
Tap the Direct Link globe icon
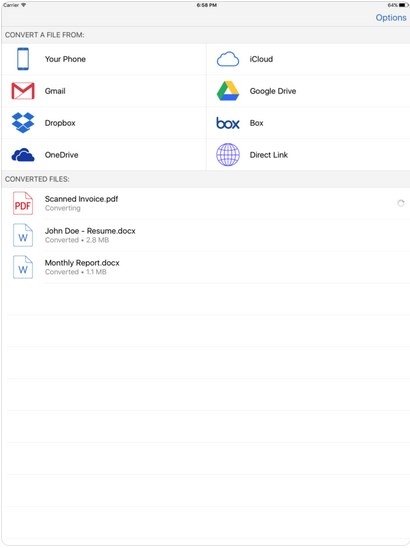(x=228, y=155)
